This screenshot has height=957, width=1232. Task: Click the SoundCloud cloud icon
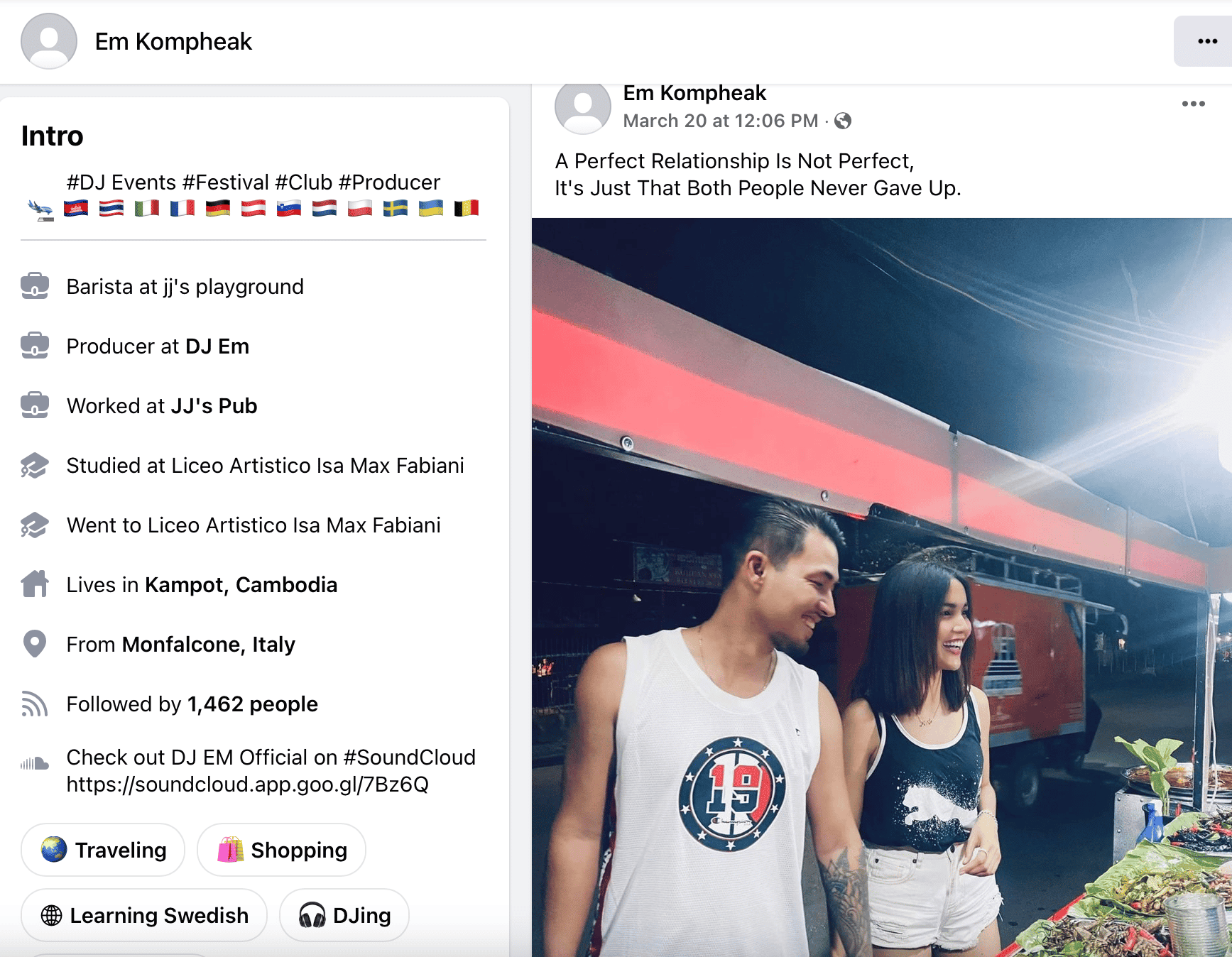point(35,764)
